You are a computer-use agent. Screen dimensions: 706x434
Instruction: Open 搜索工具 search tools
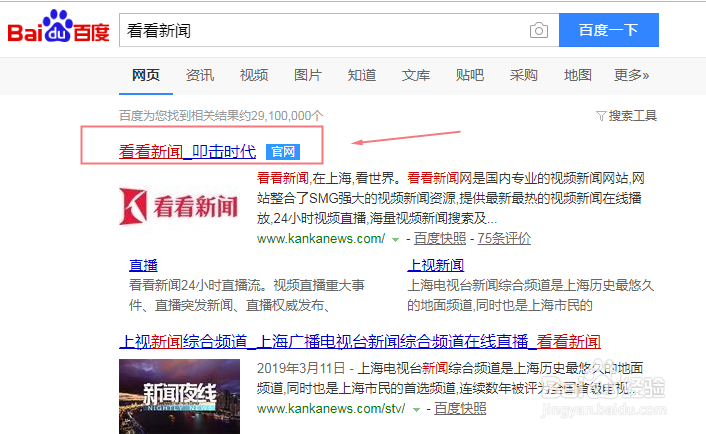tap(633, 116)
